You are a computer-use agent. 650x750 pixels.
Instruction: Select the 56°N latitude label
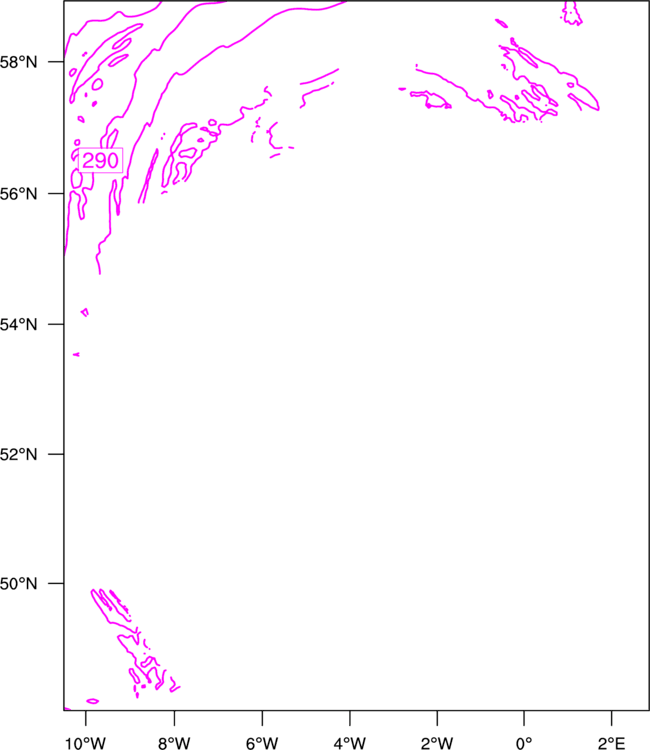pyautogui.click(x=18, y=194)
